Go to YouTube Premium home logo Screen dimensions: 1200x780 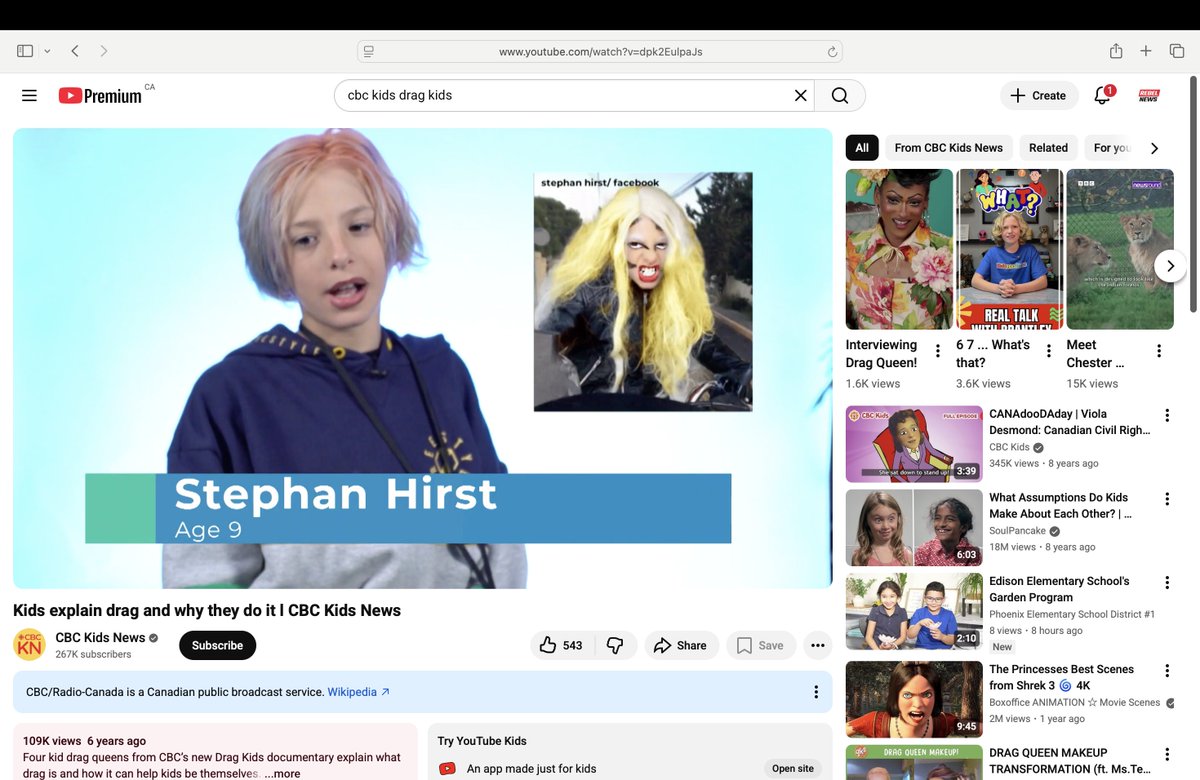(100, 96)
